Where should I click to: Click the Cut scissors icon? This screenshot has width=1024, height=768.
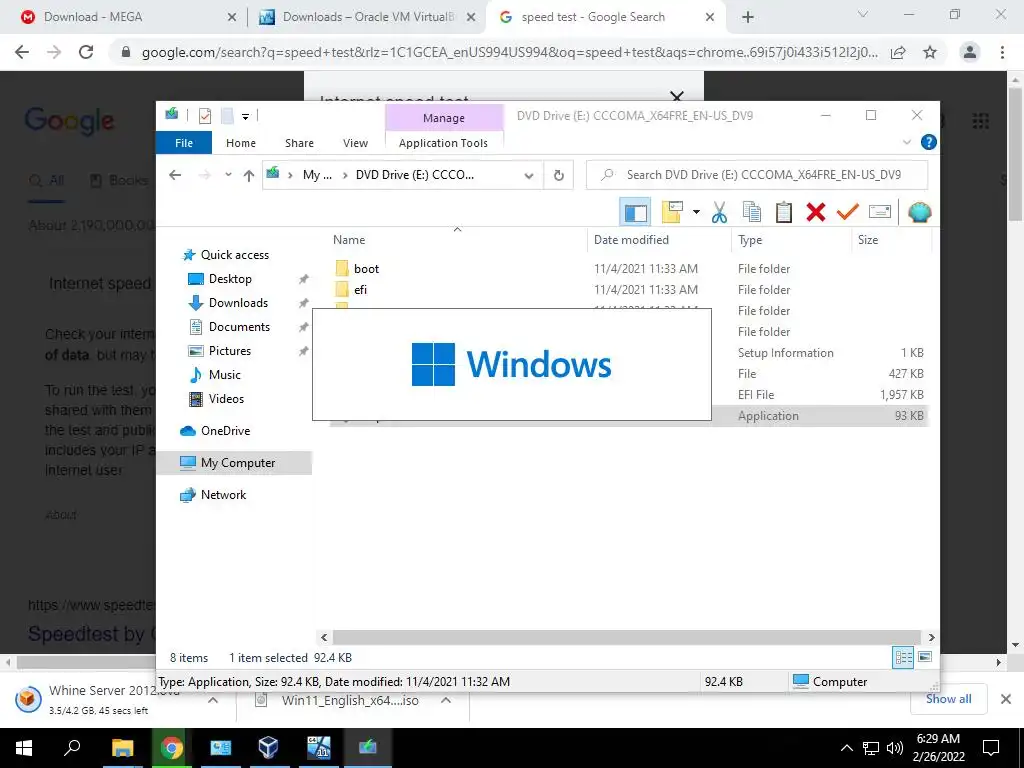(x=719, y=212)
